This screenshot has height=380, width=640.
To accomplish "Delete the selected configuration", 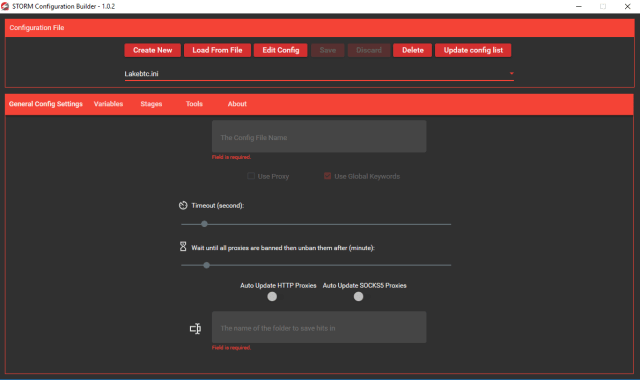I will pyautogui.click(x=413, y=50).
